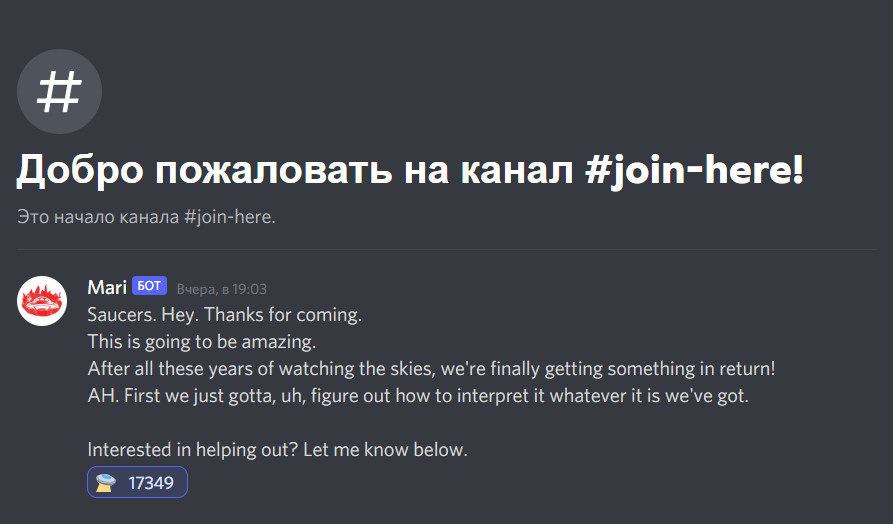The image size is (893, 524).
Task: Open profile via the Mari username
Action: click(107, 288)
